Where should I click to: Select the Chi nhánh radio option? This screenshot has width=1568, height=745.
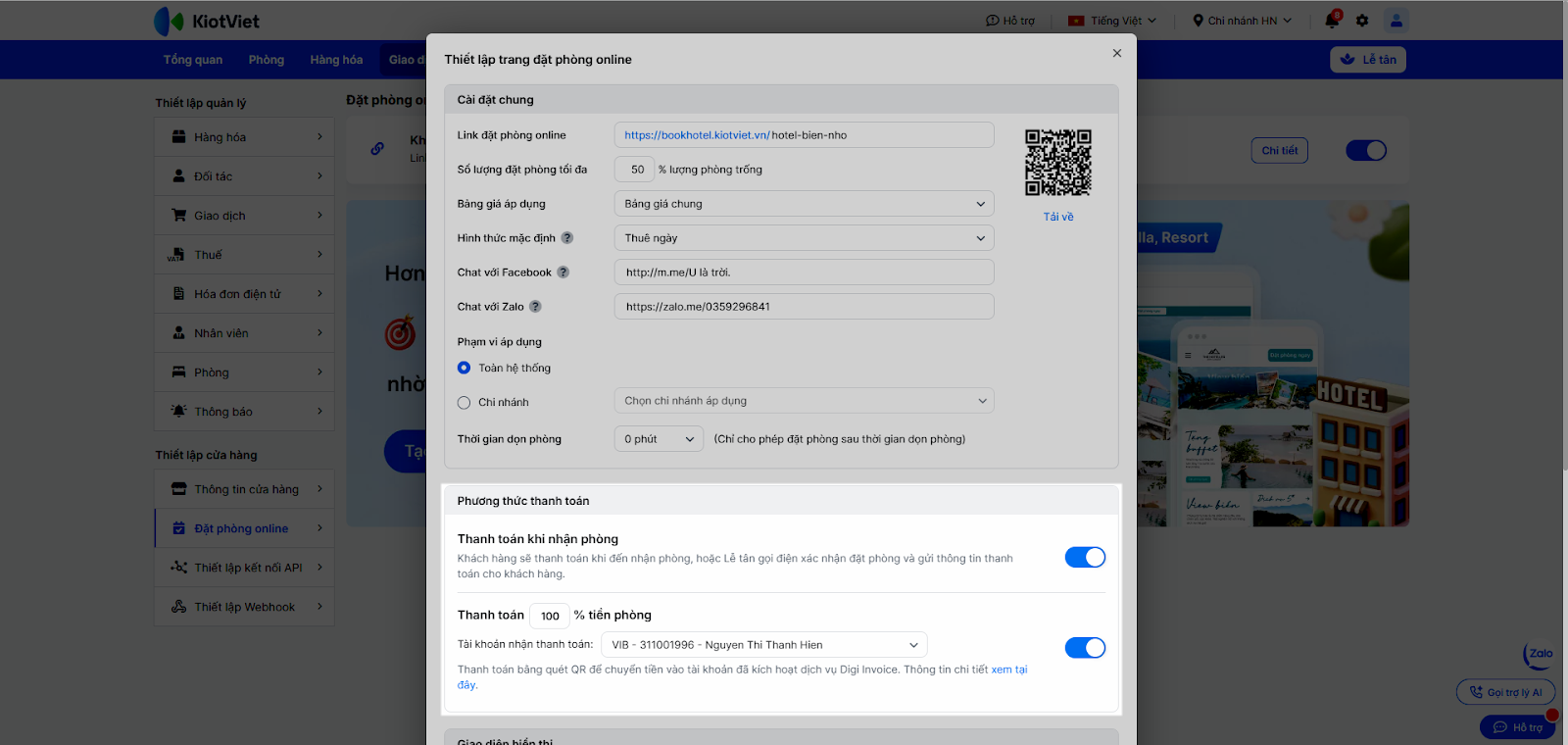465,403
